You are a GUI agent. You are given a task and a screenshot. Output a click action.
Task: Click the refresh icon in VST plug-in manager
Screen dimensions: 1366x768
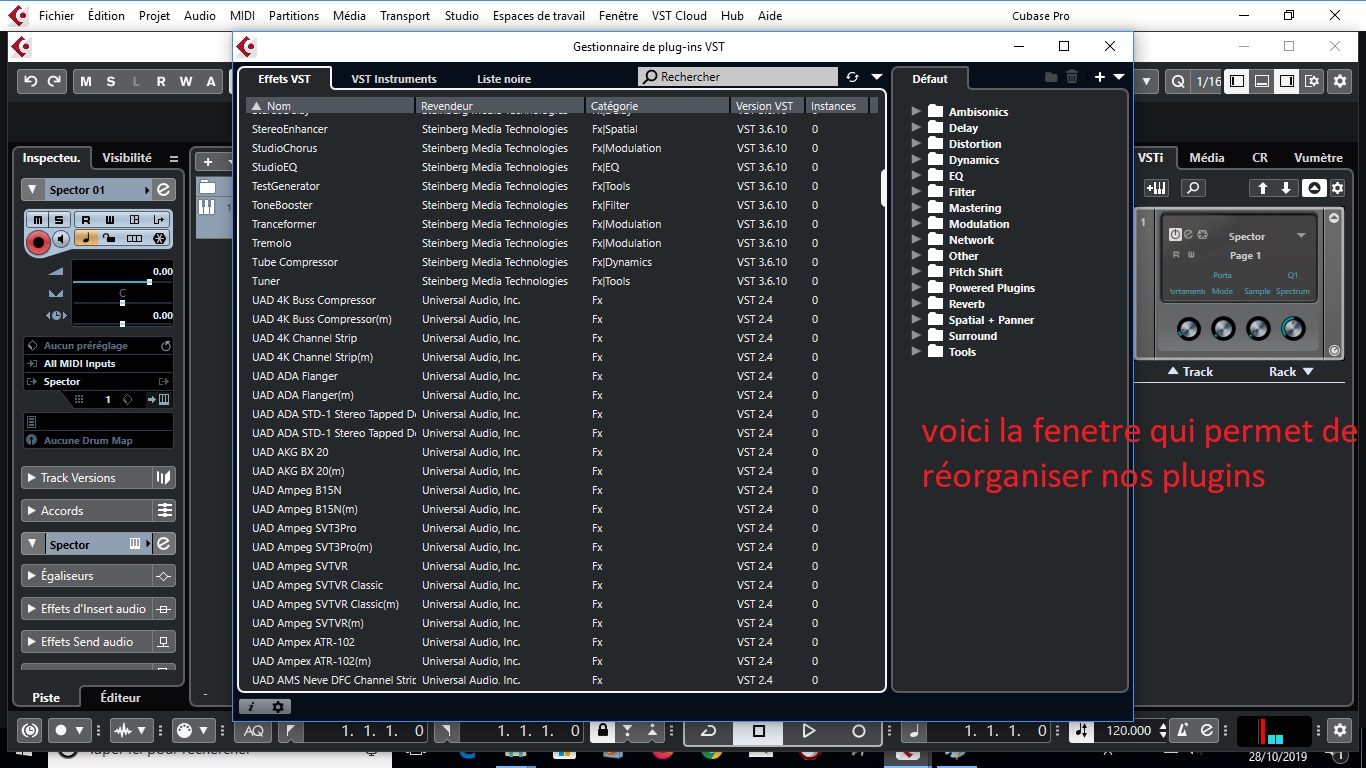852,77
